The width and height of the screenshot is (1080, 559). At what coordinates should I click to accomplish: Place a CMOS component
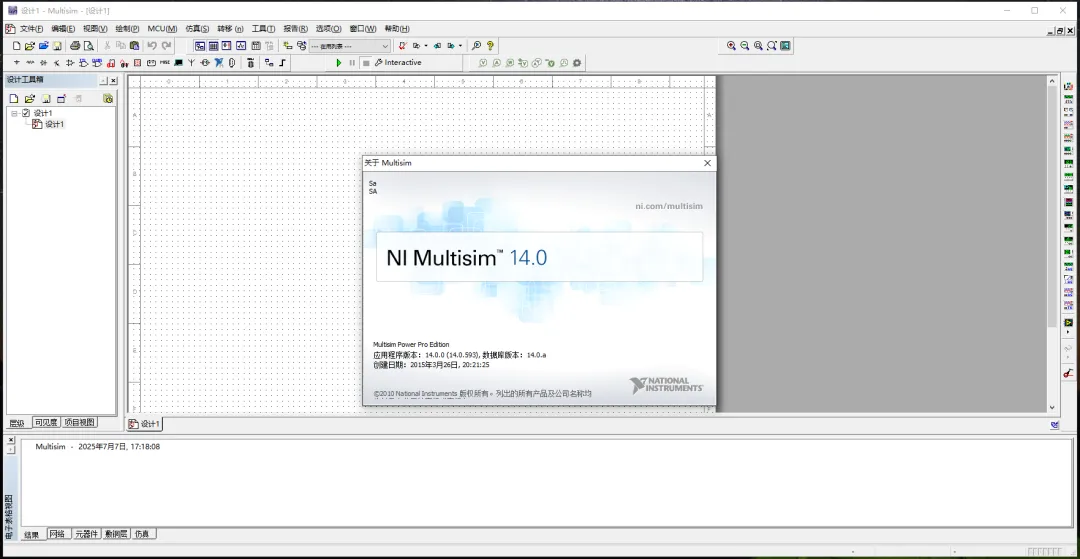pyautogui.click(x=96, y=63)
